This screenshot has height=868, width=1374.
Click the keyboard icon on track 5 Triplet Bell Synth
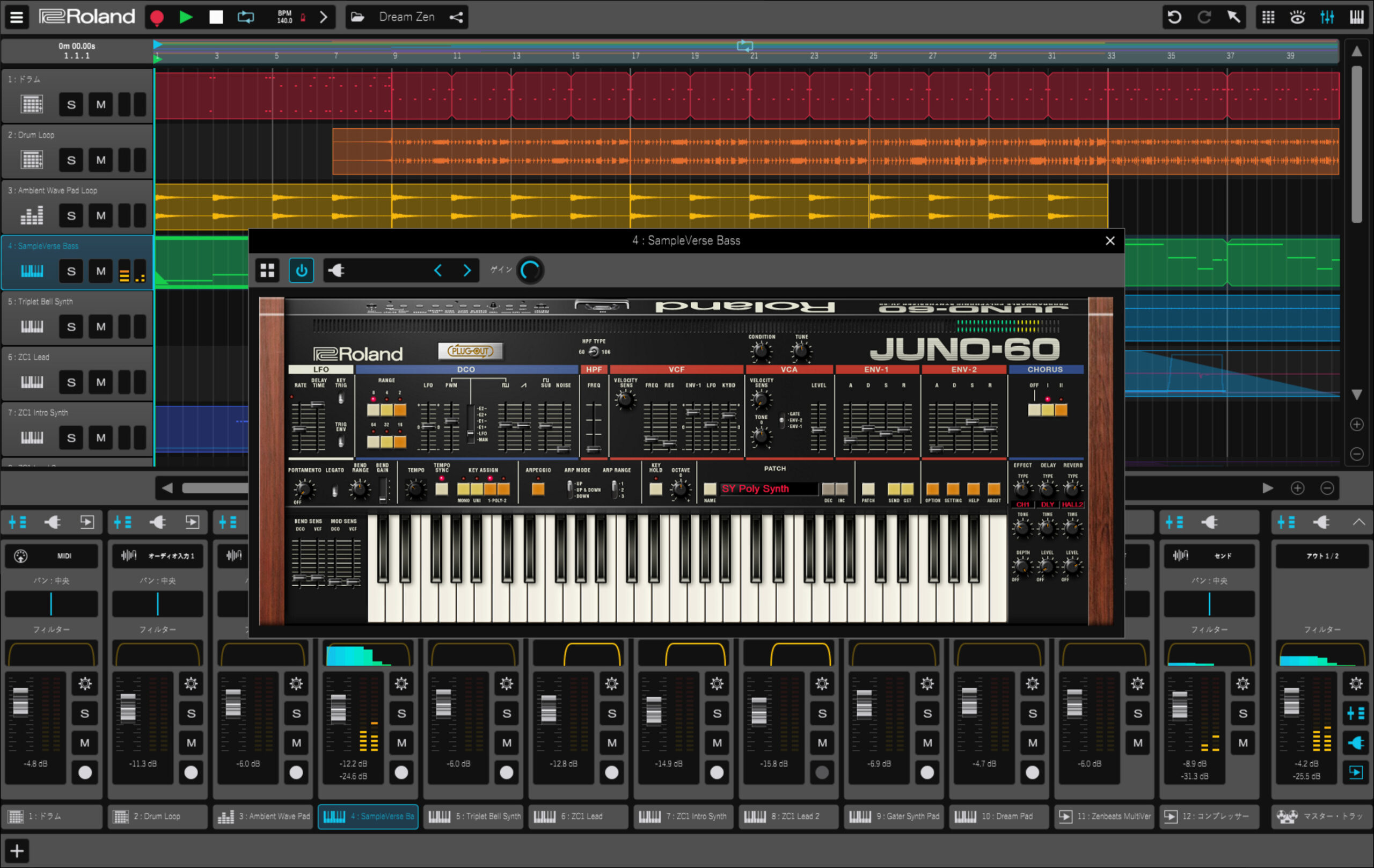click(x=31, y=326)
